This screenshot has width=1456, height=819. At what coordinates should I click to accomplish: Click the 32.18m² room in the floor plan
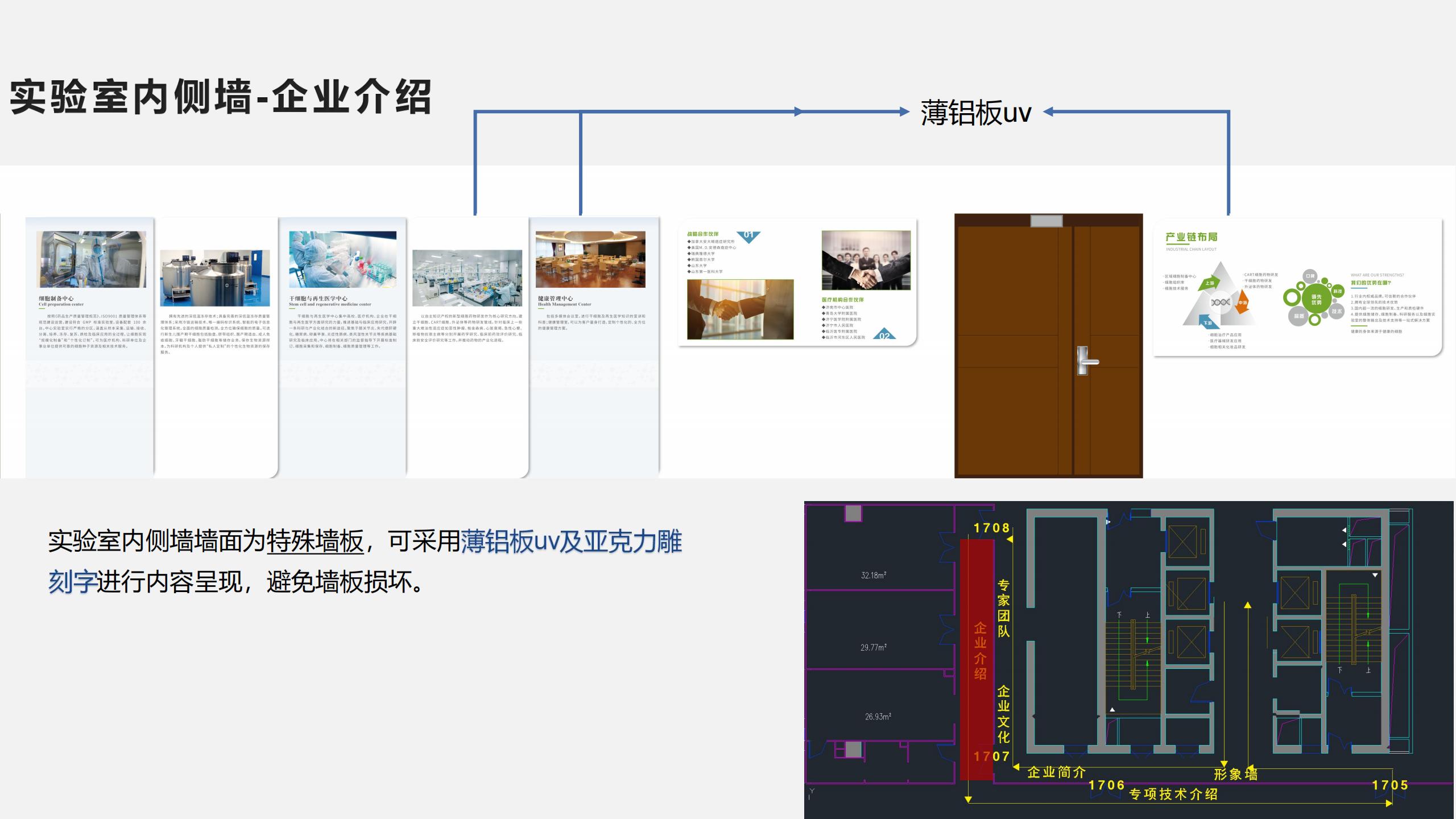tap(873, 575)
